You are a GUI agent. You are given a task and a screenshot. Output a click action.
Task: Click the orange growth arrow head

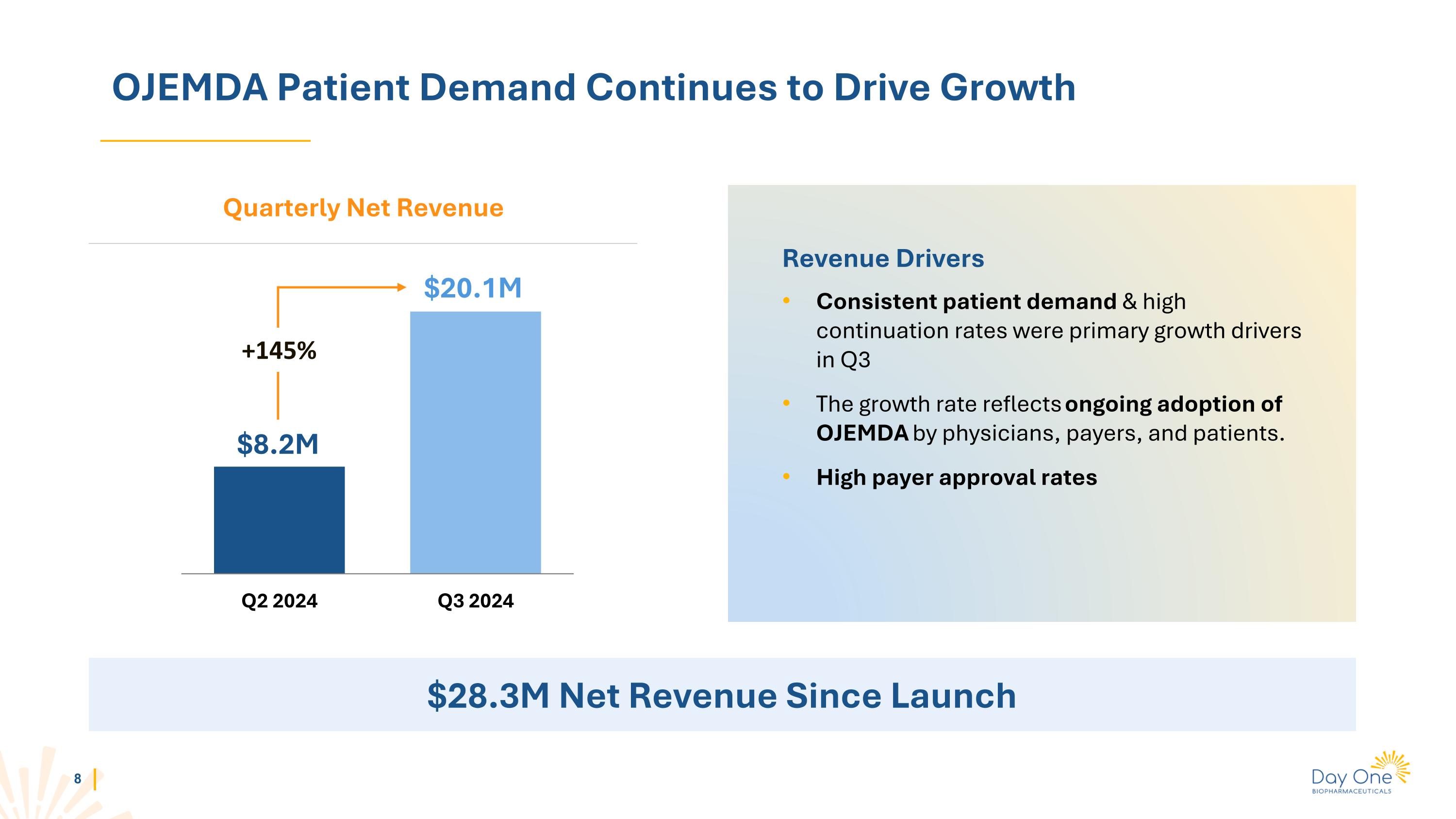coord(401,287)
